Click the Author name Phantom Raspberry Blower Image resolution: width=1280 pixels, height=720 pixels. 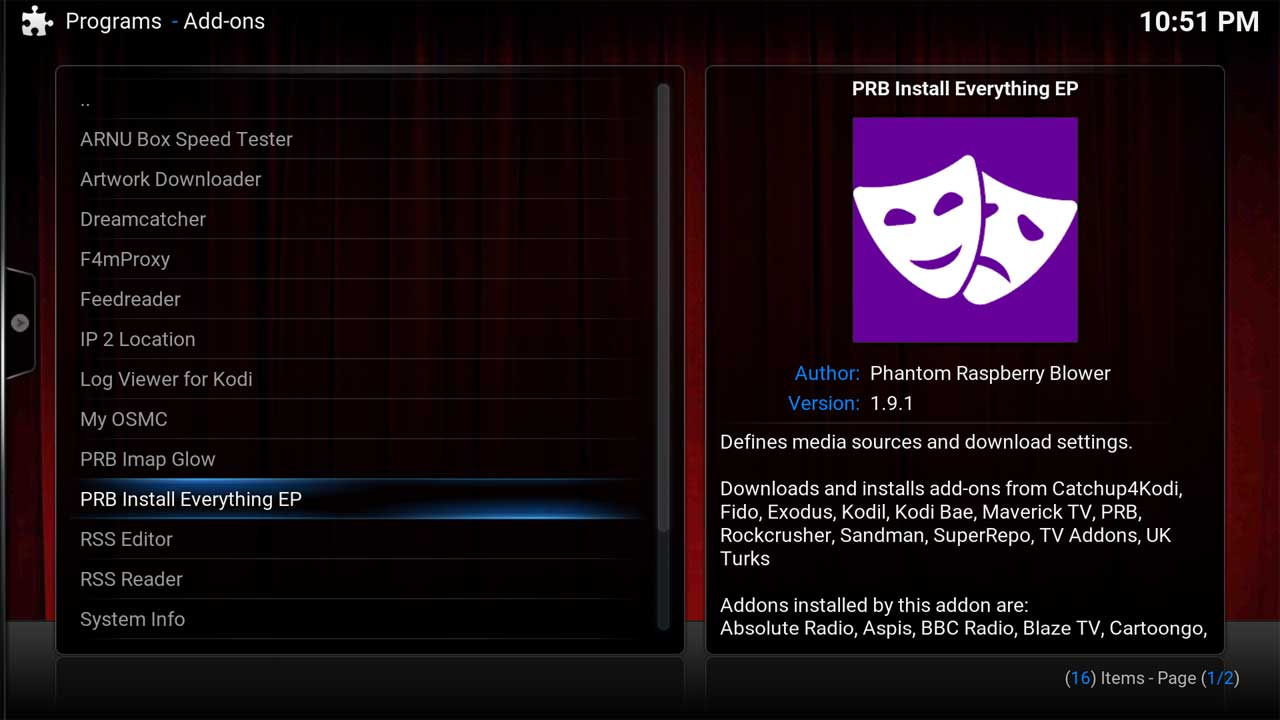990,373
